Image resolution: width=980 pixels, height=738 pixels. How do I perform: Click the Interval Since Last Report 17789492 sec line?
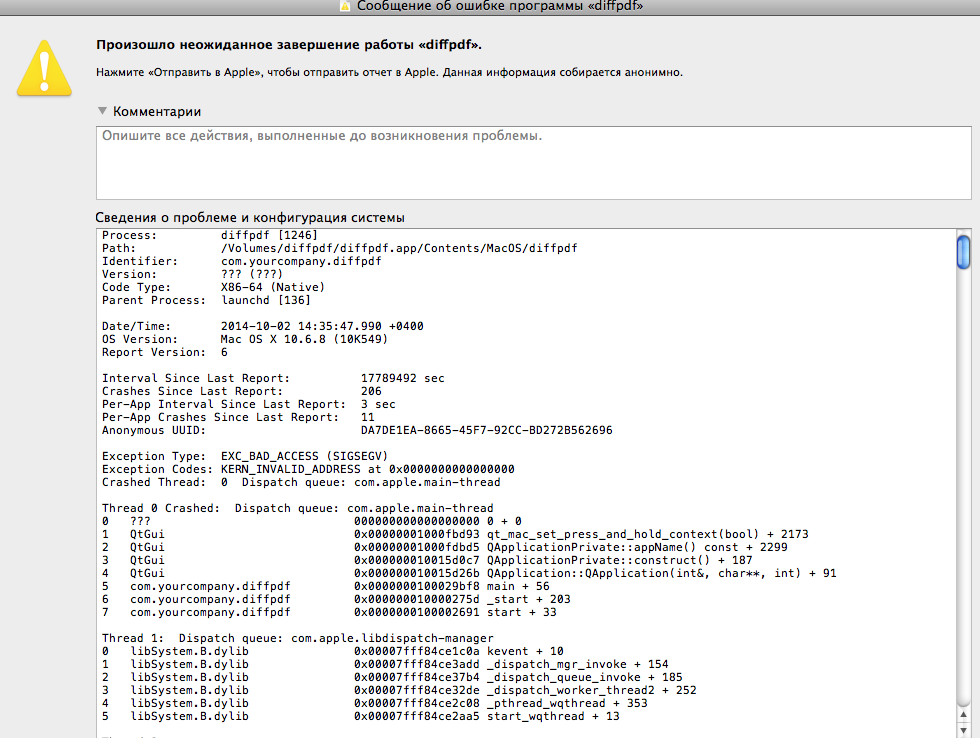[273, 378]
